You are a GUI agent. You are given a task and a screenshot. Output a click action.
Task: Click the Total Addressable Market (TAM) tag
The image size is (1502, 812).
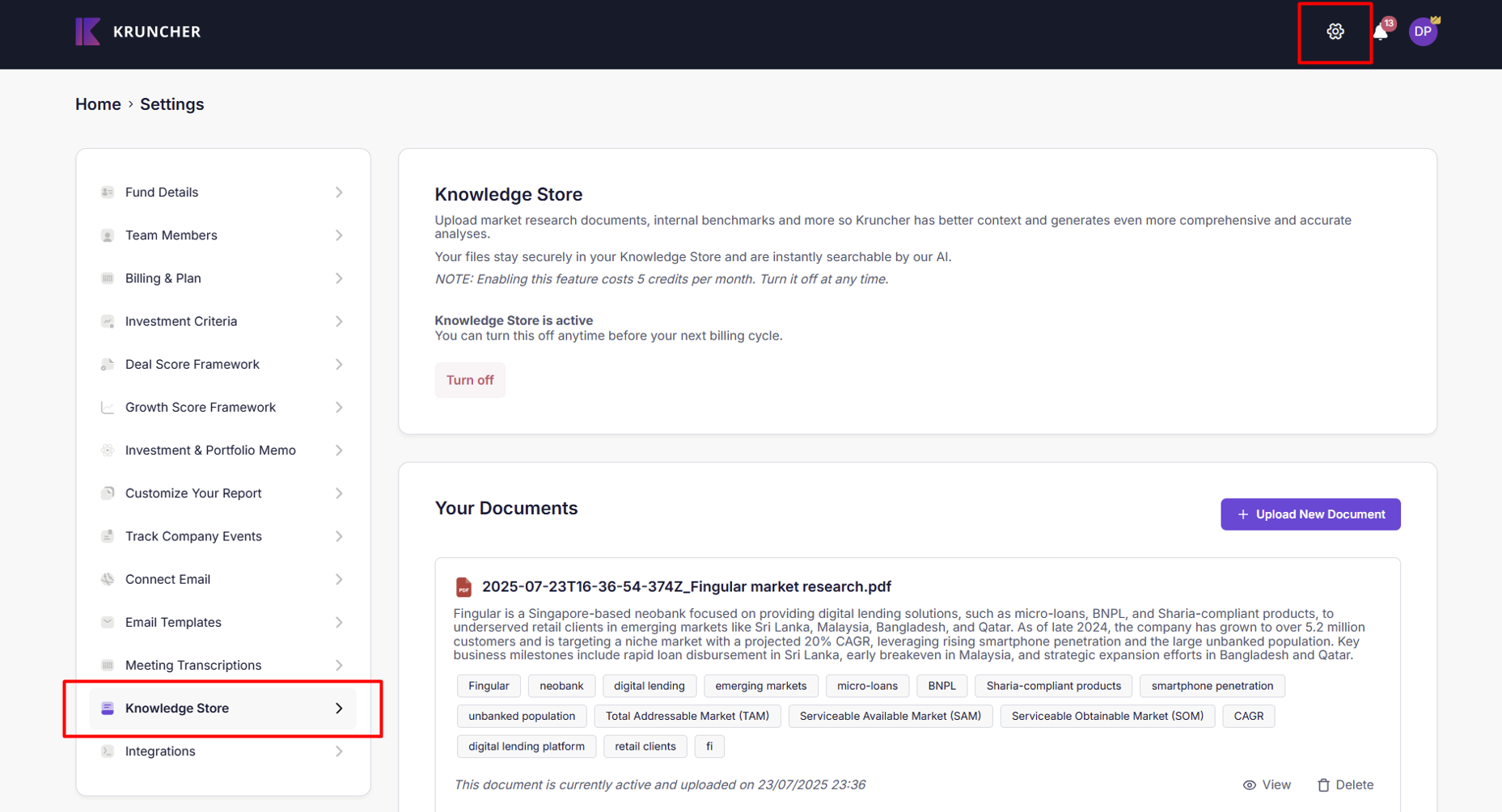[x=688, y=716]
